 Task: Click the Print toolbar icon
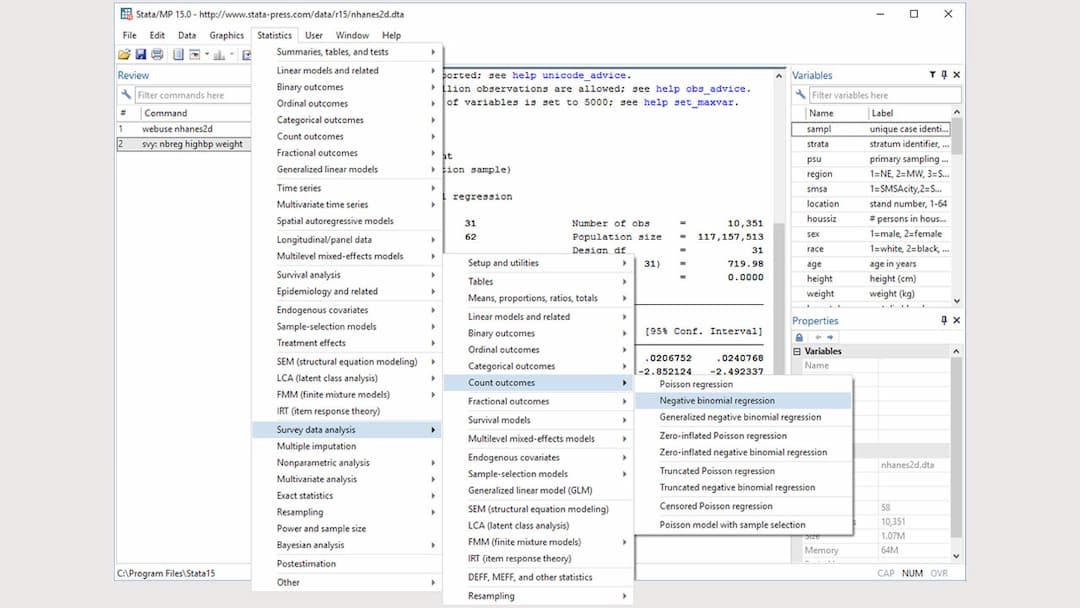tap(157, 55)
